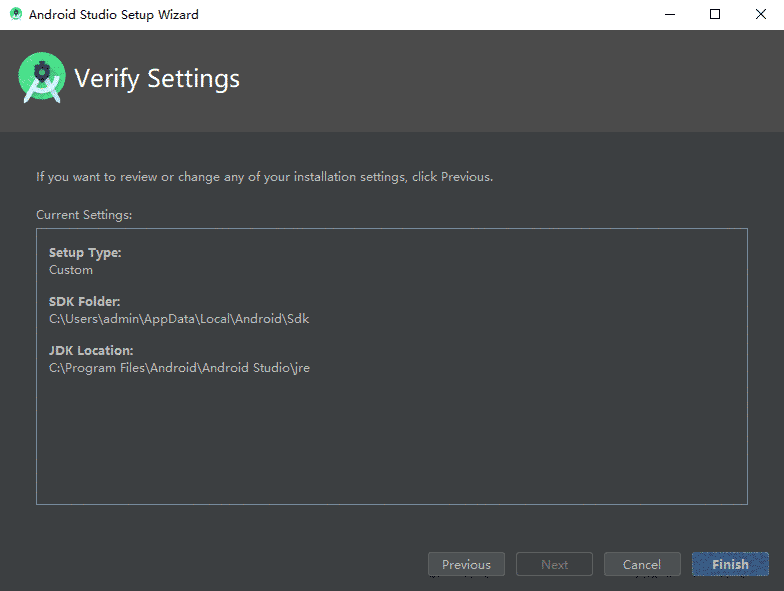Click the Android Studio logo in header

pyautogui.click(x=42, y=78)
